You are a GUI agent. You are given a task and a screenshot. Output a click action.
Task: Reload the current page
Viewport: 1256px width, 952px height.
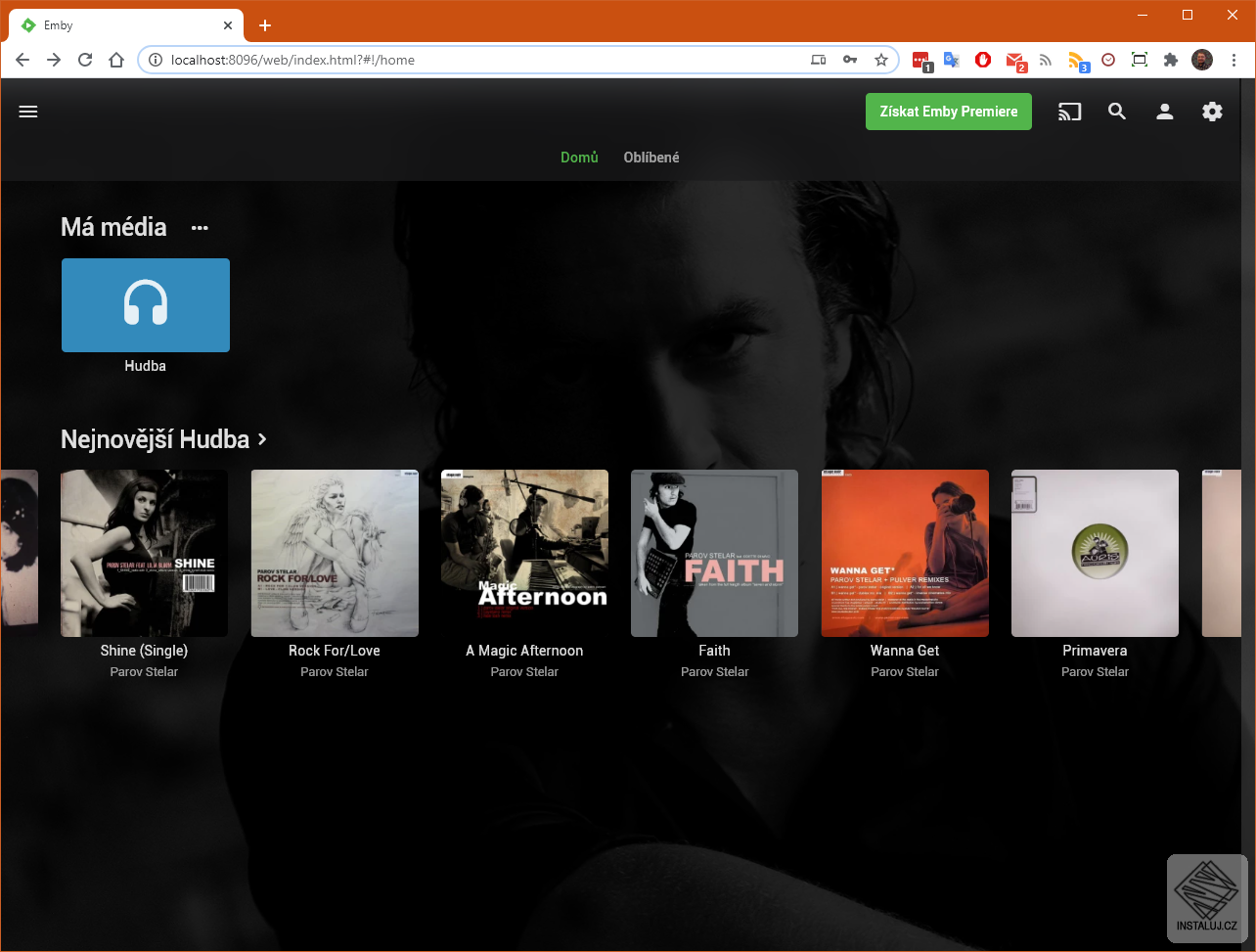pyautogui.click(x=85, y=60)
